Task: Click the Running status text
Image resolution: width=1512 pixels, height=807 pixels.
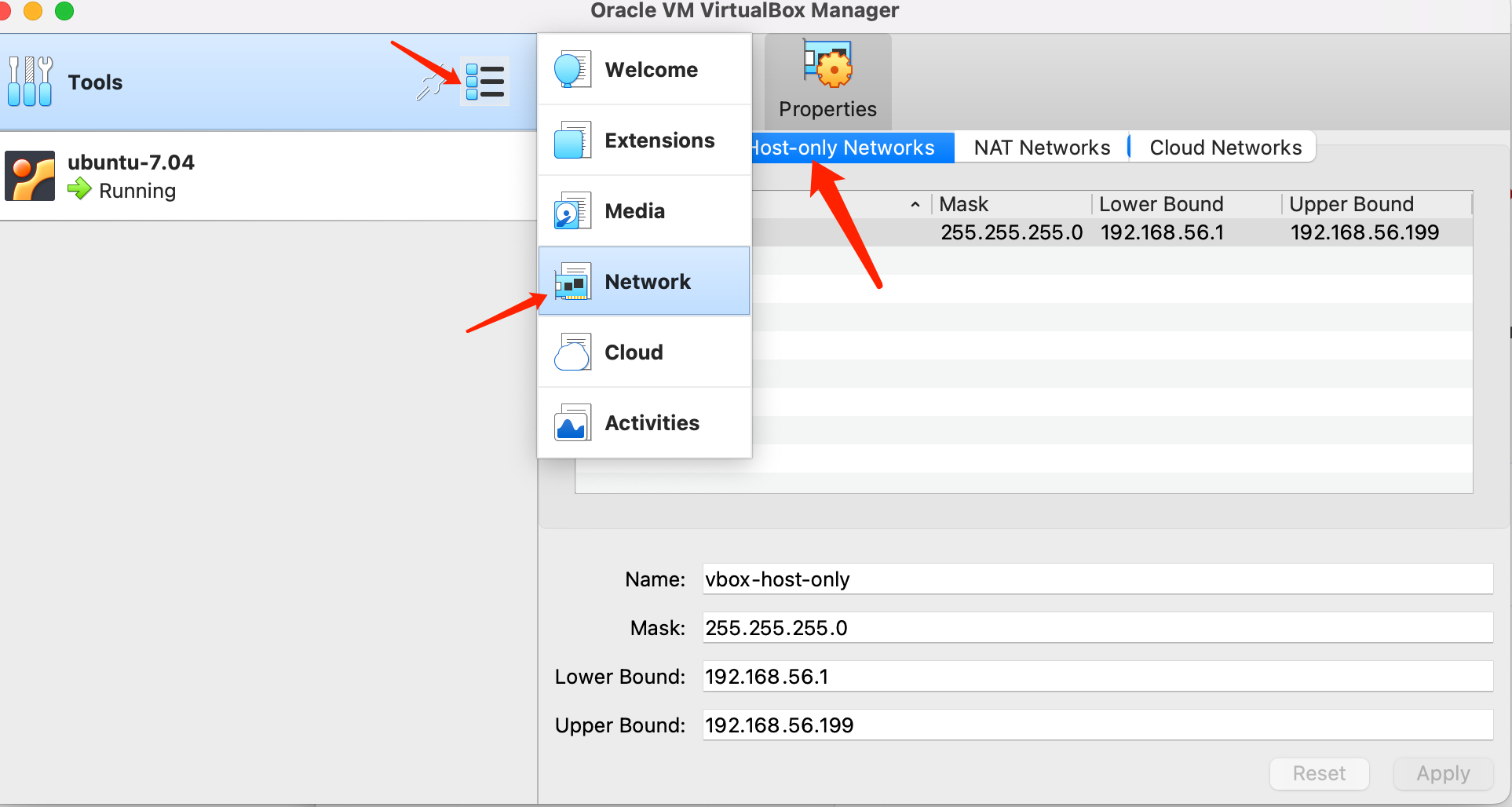Action: tap(137, 191)
